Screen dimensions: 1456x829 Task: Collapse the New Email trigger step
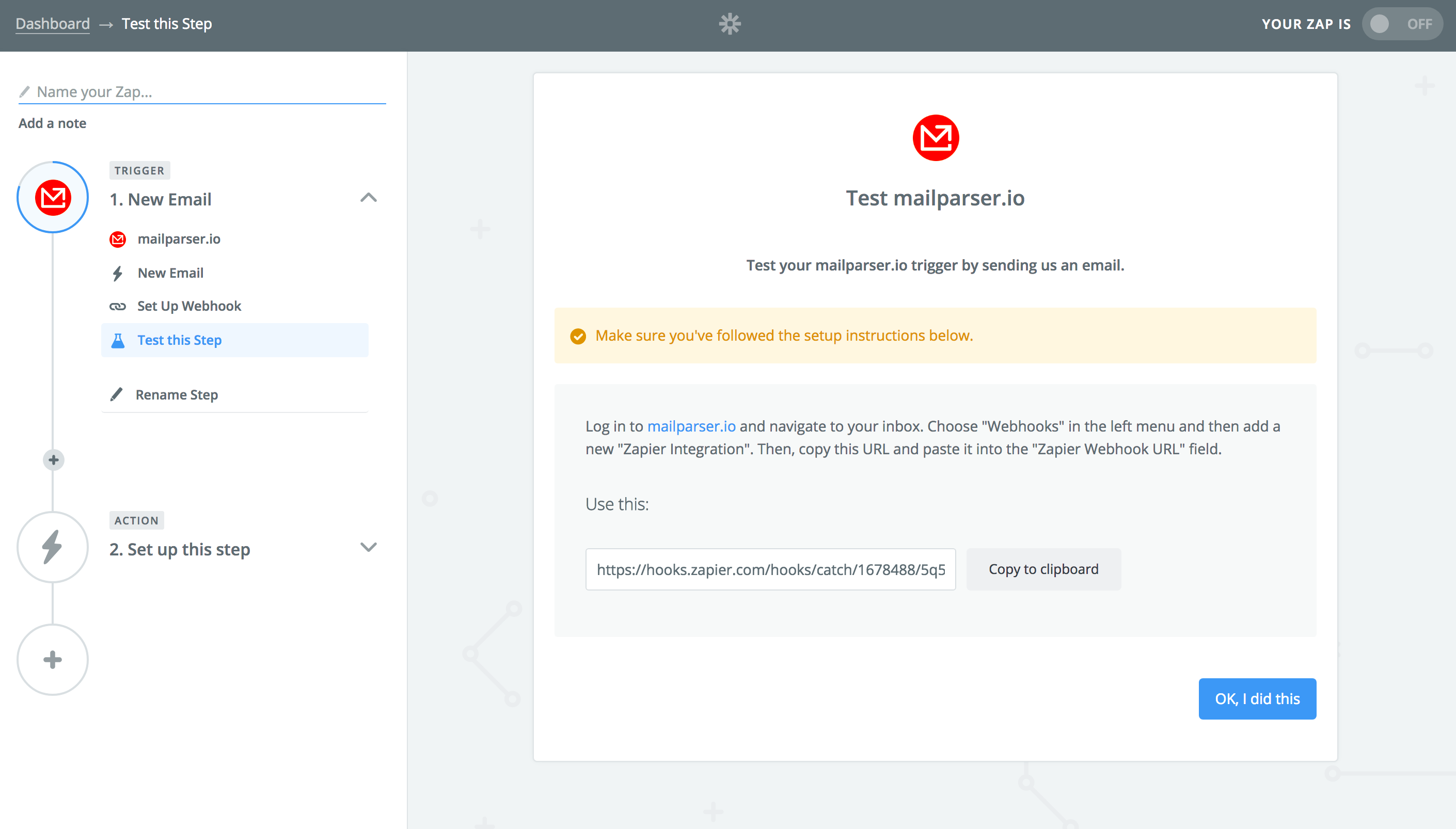point(369,198)
